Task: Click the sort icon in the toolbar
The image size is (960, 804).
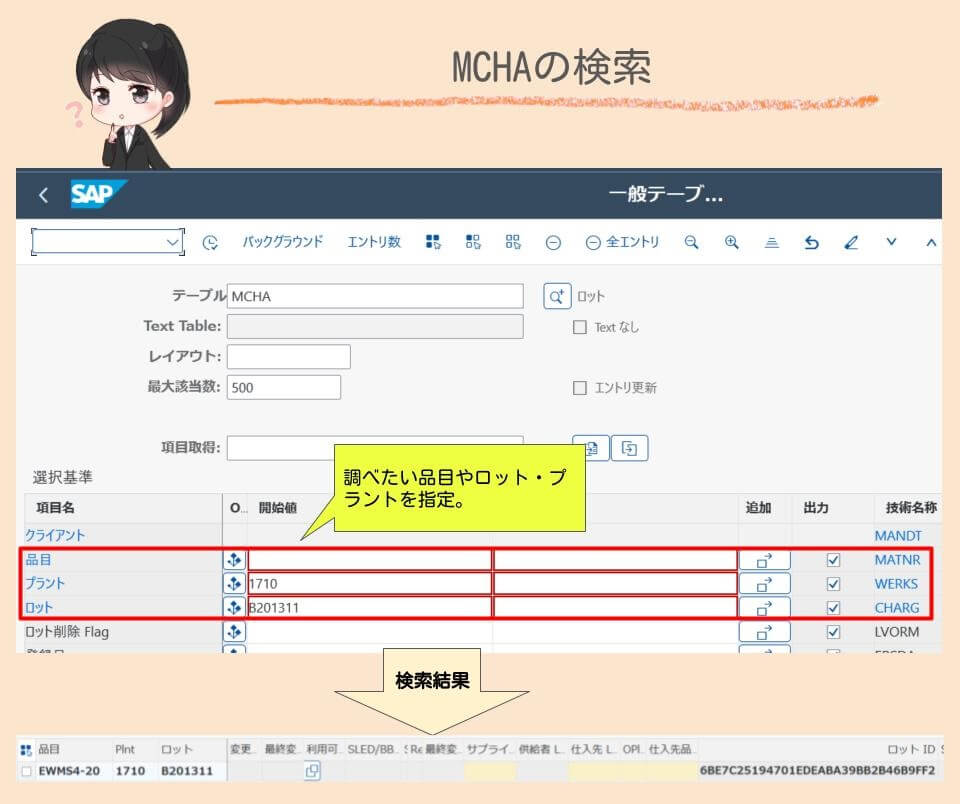Action: click(770, 242)
